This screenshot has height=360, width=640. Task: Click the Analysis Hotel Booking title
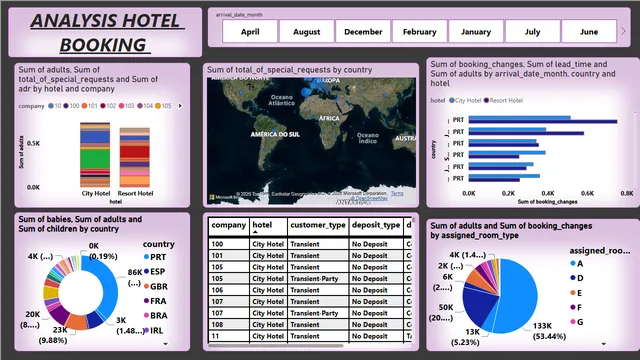tap(105, 32)
